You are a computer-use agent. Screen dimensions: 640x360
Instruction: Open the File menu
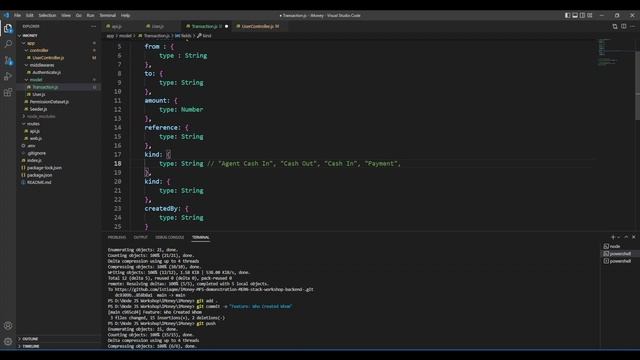click(x=18, y=15)
